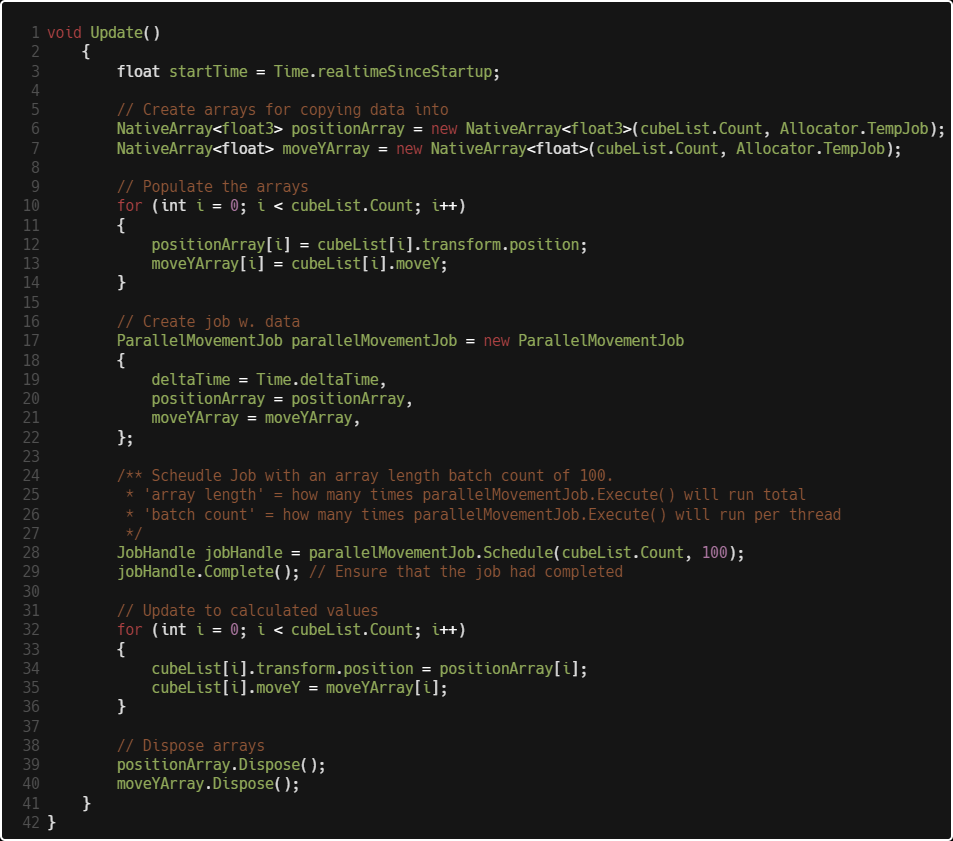
Task: Click cubeList[i].moveY on line 35
Action: (225, 688)
